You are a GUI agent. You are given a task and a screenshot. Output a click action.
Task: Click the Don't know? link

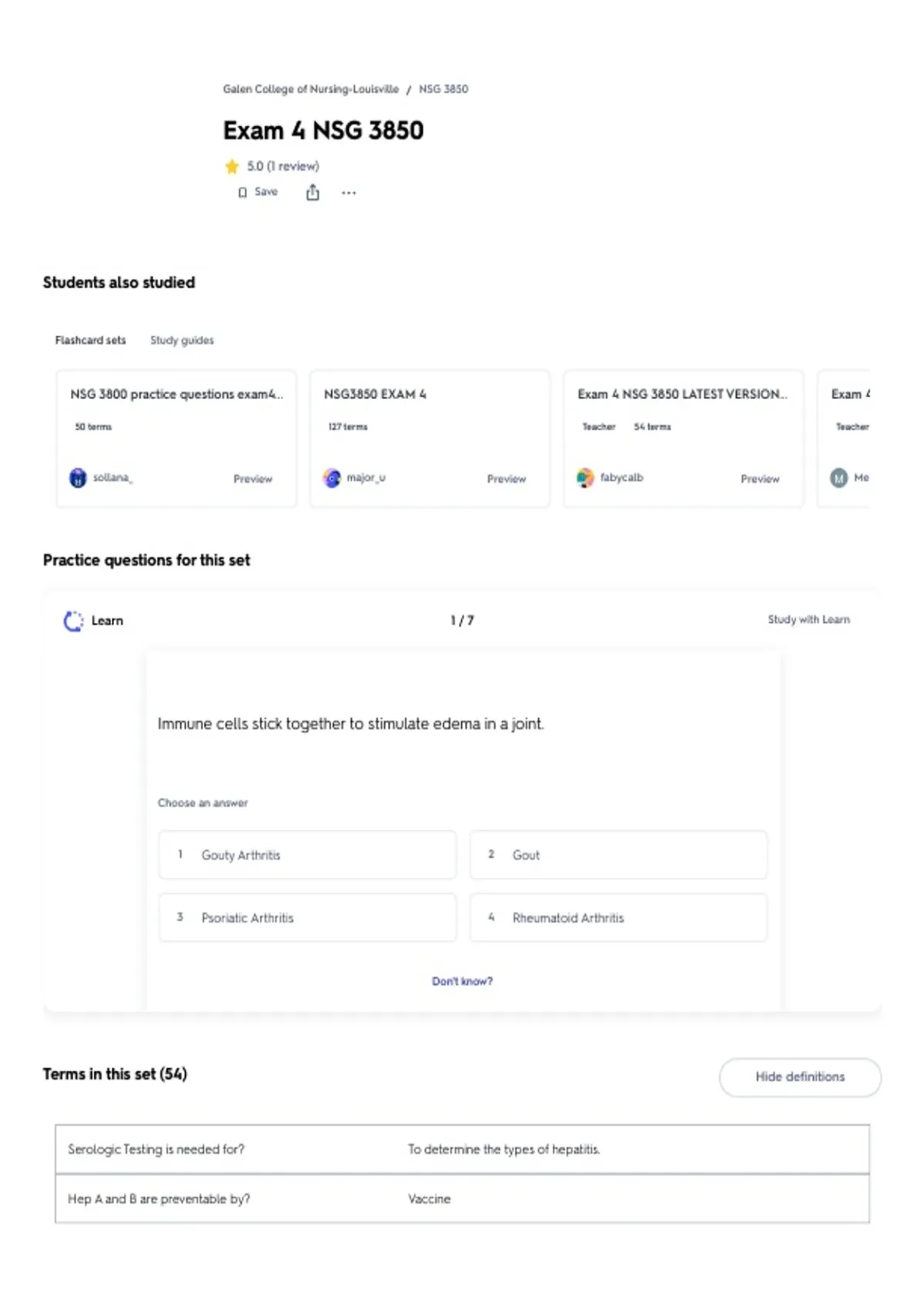462,981
